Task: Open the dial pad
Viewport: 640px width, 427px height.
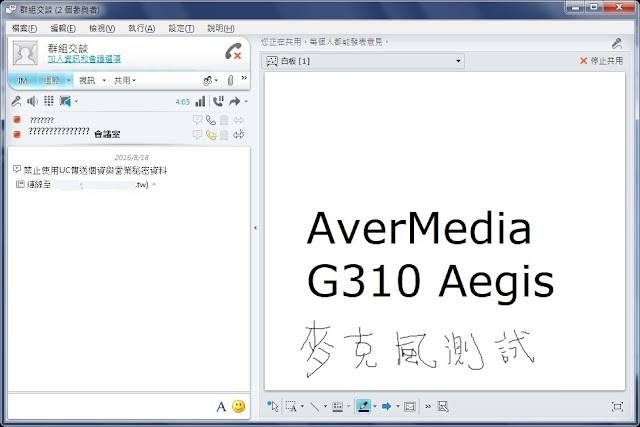Action: pyautogui.click(x=49, y=101)
